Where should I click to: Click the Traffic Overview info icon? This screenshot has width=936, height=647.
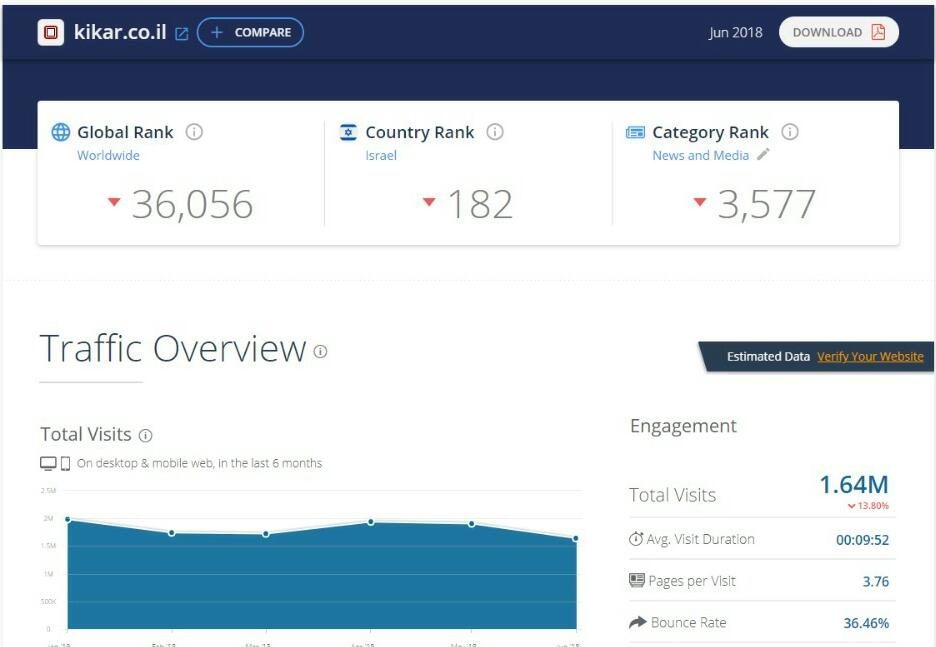point(320,351)
